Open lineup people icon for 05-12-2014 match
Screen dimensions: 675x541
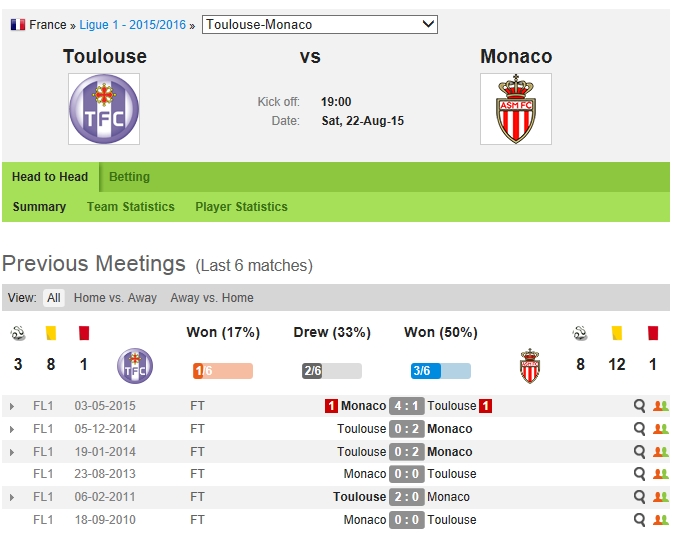(660, 429)
